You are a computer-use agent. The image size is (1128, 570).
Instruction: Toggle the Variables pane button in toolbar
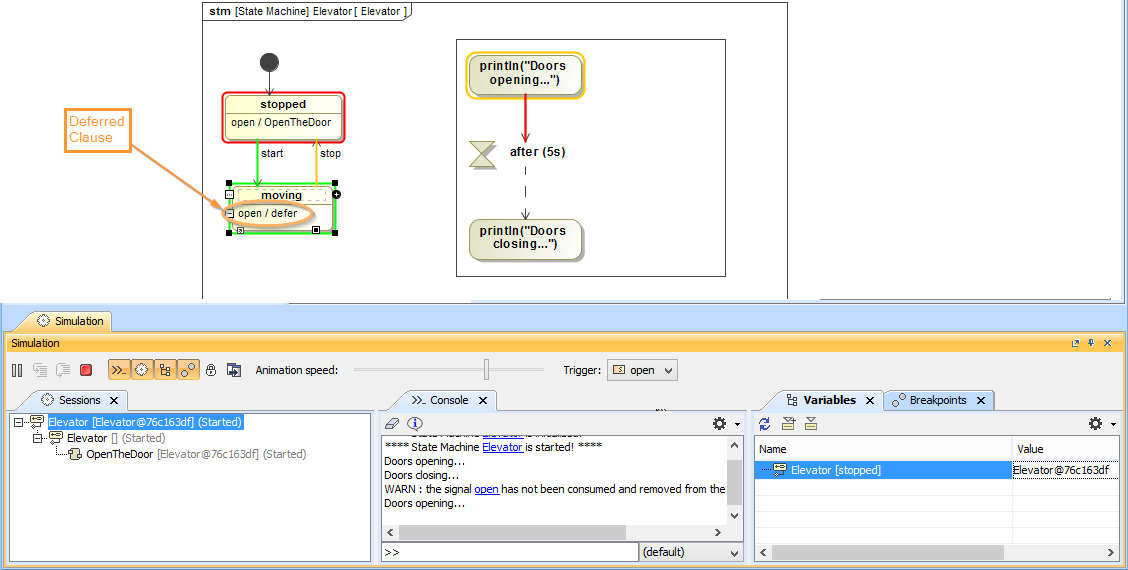tap(165, 370)
